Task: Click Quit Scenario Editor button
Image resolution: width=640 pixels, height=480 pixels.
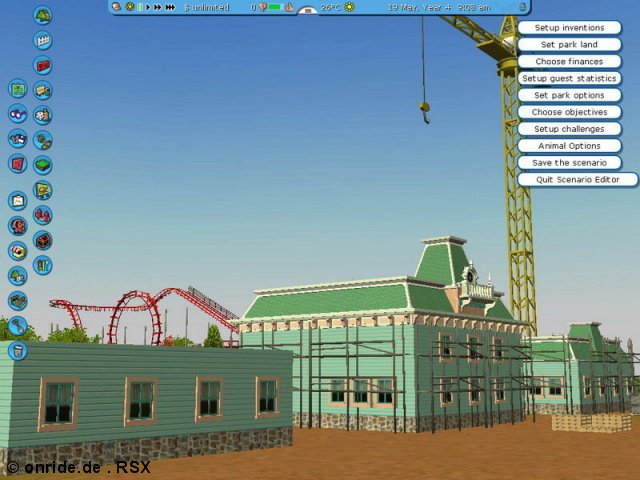Action: (x=578, y=180)
